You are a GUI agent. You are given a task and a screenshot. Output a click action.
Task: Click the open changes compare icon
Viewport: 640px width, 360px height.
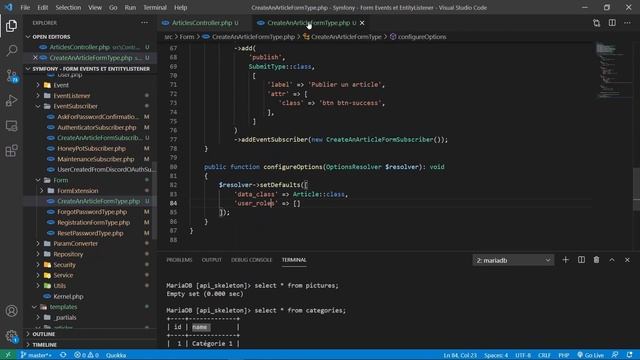point(596,23)
